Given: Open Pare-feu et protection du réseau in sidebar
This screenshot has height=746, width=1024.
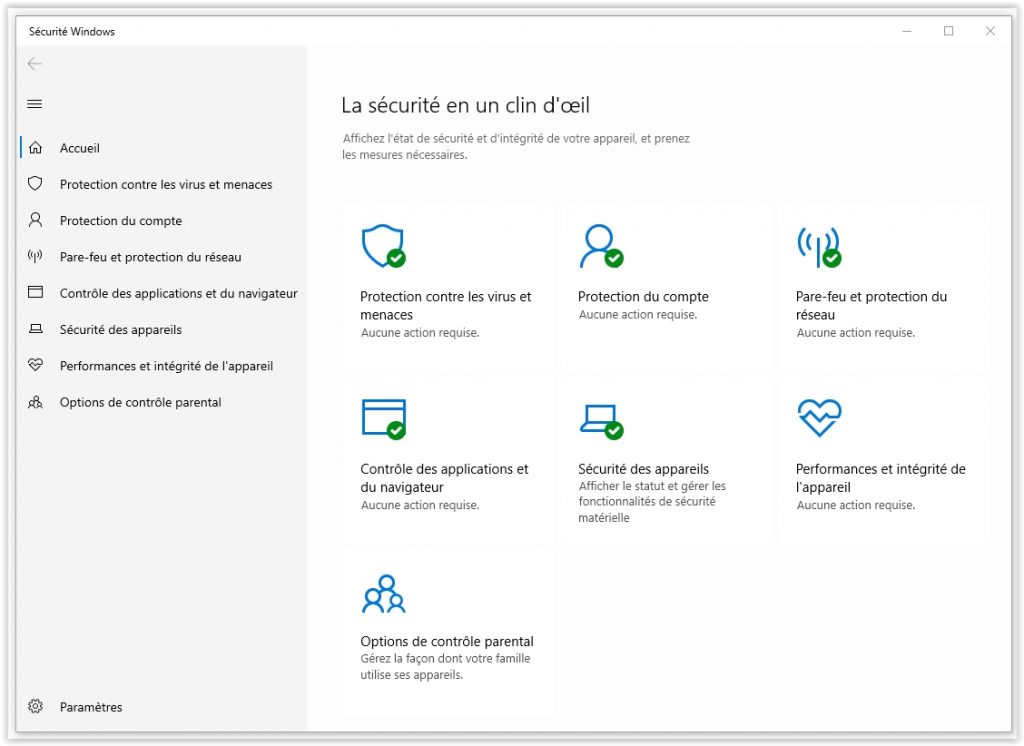Looking at the screenshot, I should [x=162, y=257].
